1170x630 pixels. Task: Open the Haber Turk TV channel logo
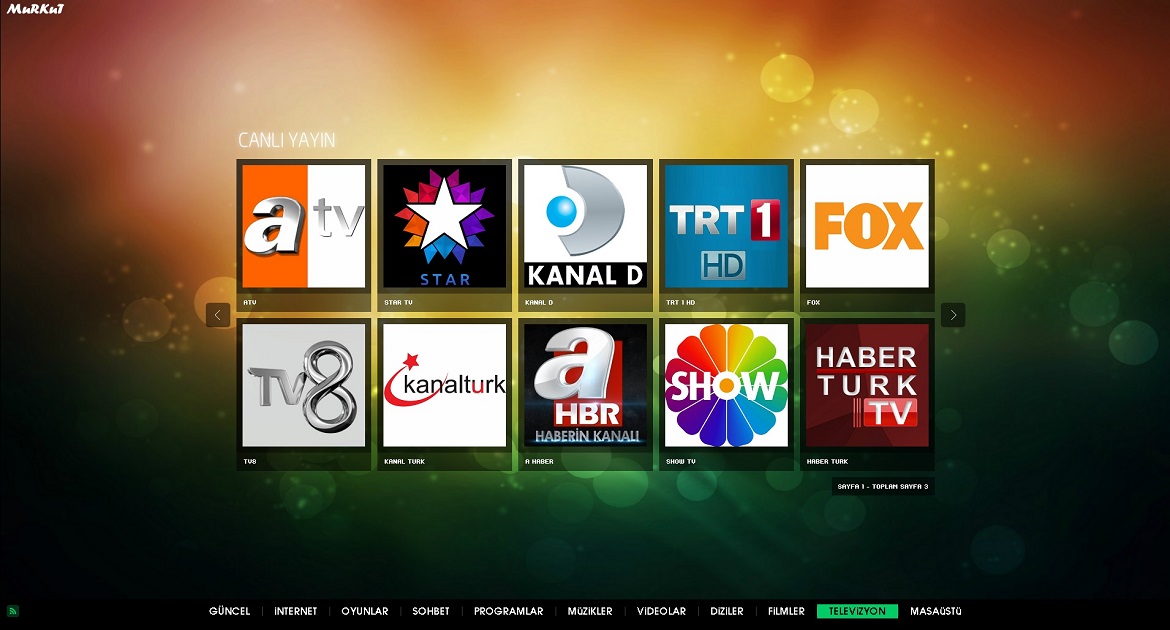(868, 385)
